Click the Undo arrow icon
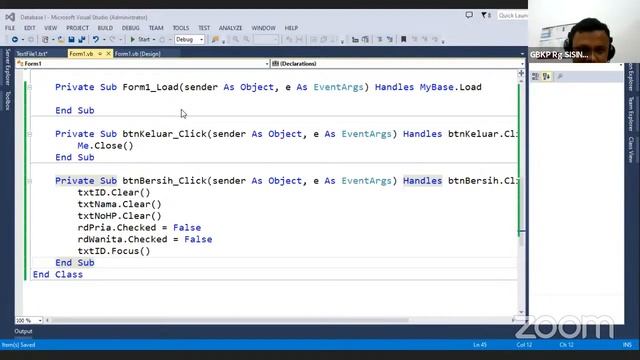Viewport: 640px width, 360px height. [96, 40]
